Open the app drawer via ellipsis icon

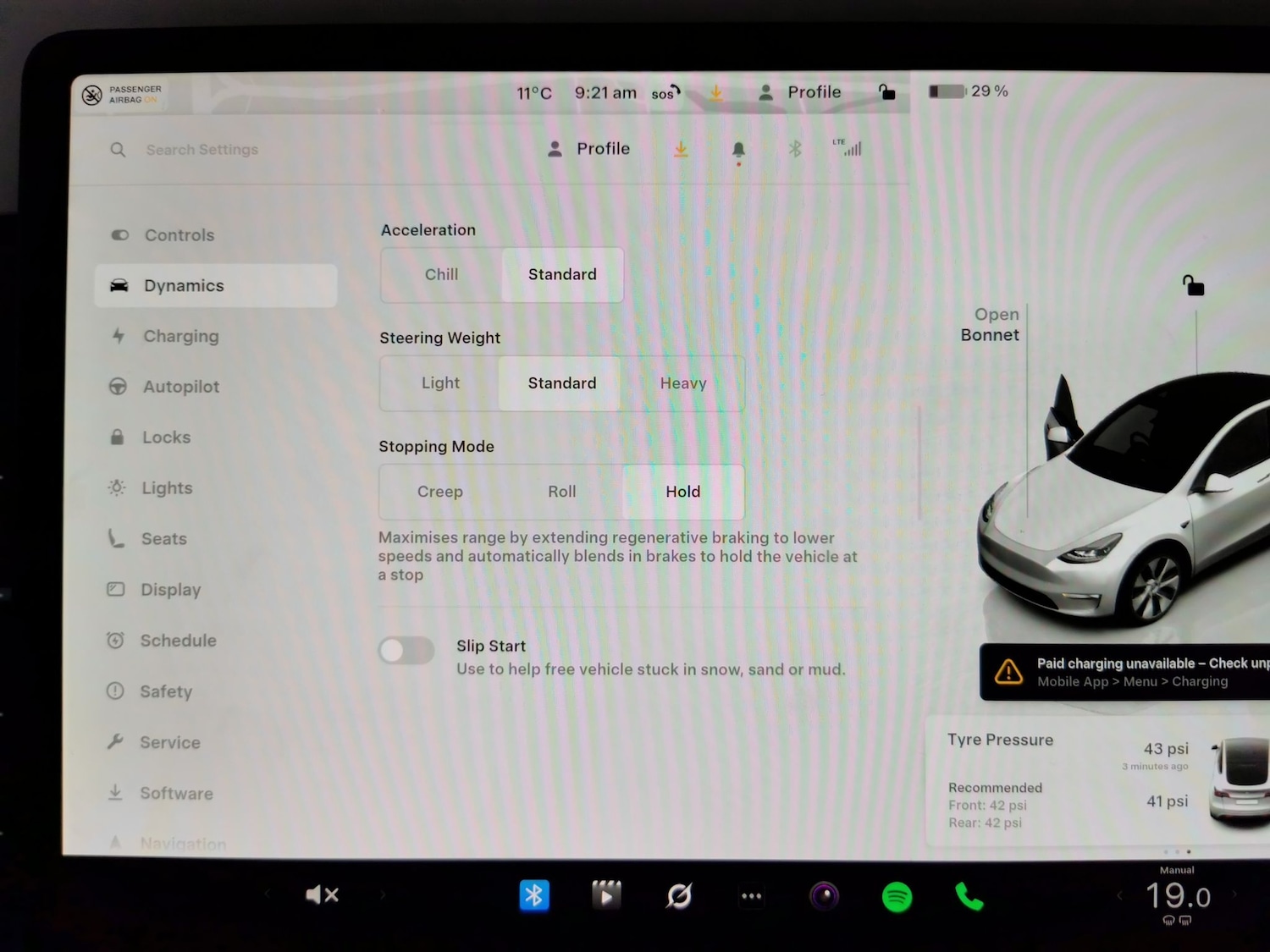pyautogui.click(x=751, y=894)
